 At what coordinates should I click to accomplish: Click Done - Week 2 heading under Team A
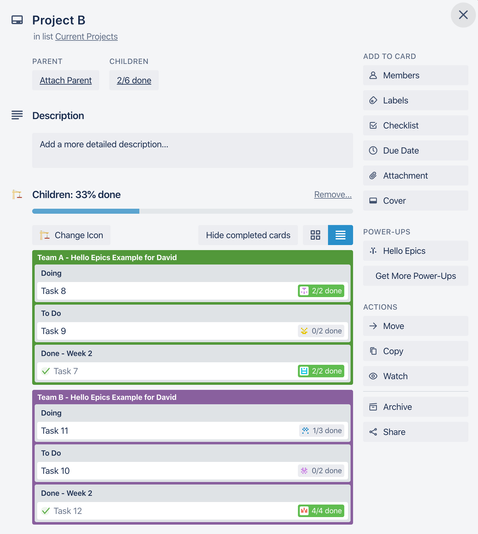point(67,354)
